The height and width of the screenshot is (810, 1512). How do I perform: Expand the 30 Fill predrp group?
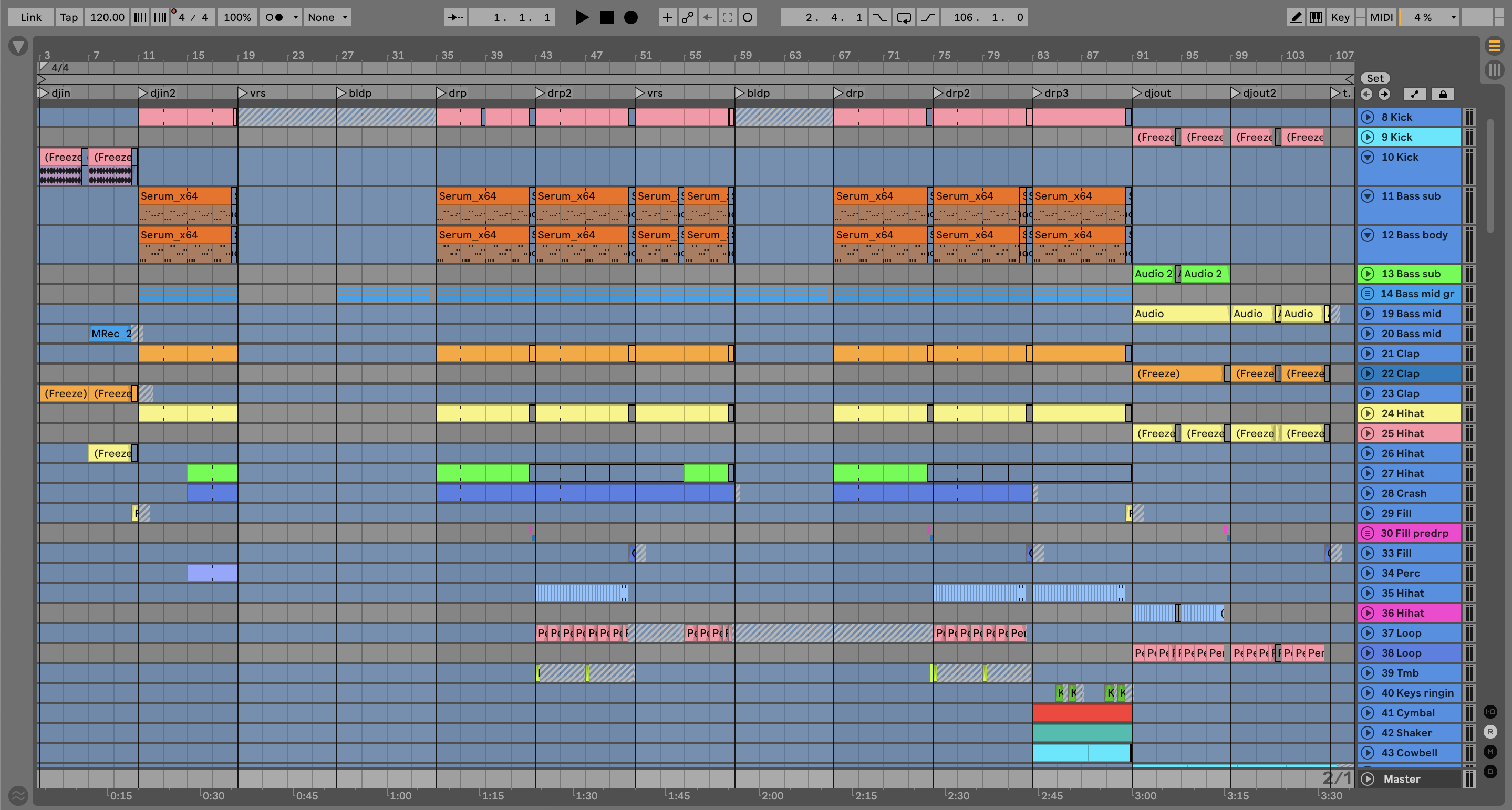pyautogui.click(x=1368, y=533)
